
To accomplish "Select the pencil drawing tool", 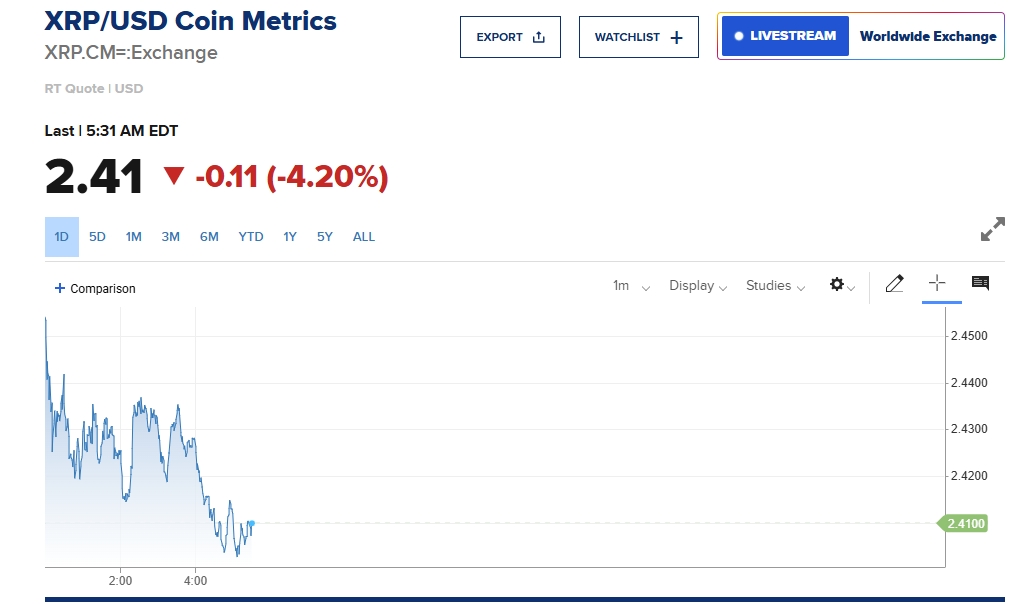I will click(895, 284).
